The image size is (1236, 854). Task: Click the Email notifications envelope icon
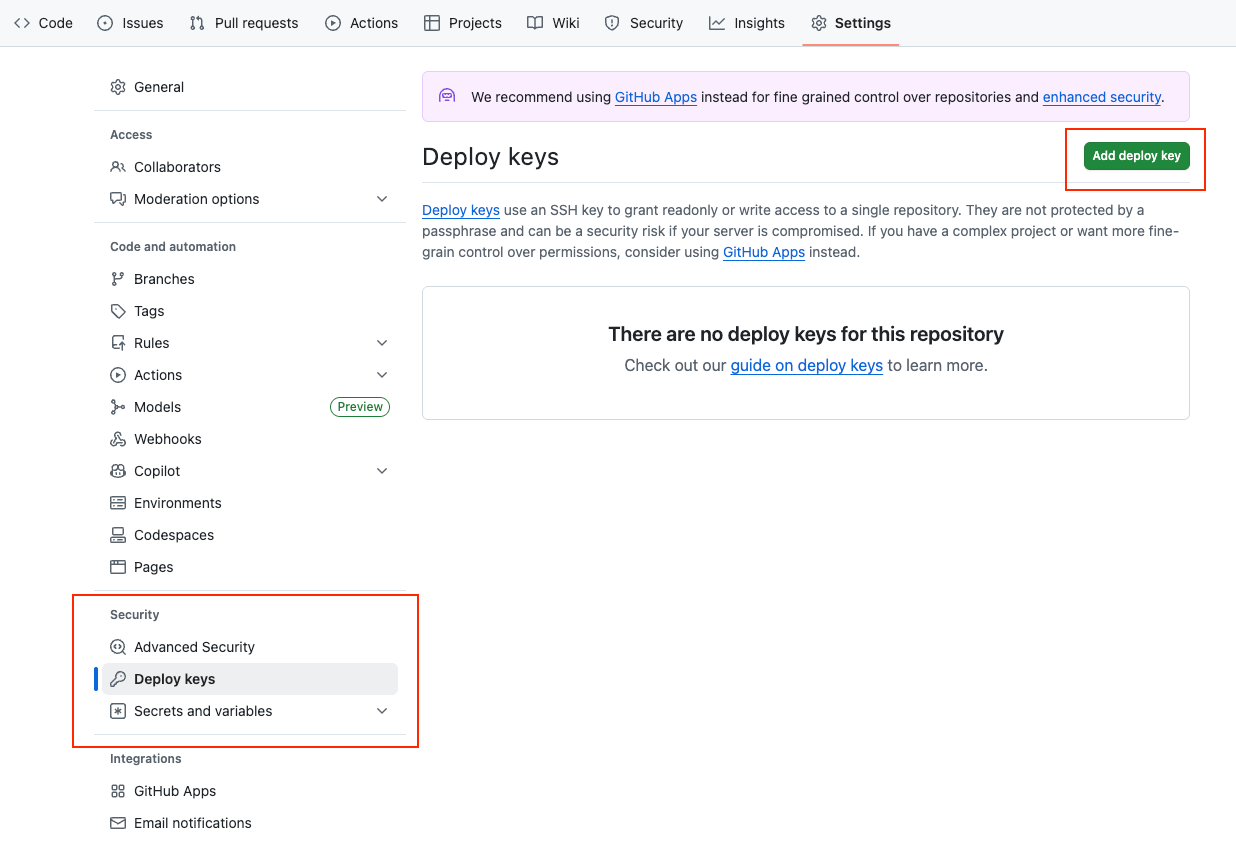118,823
